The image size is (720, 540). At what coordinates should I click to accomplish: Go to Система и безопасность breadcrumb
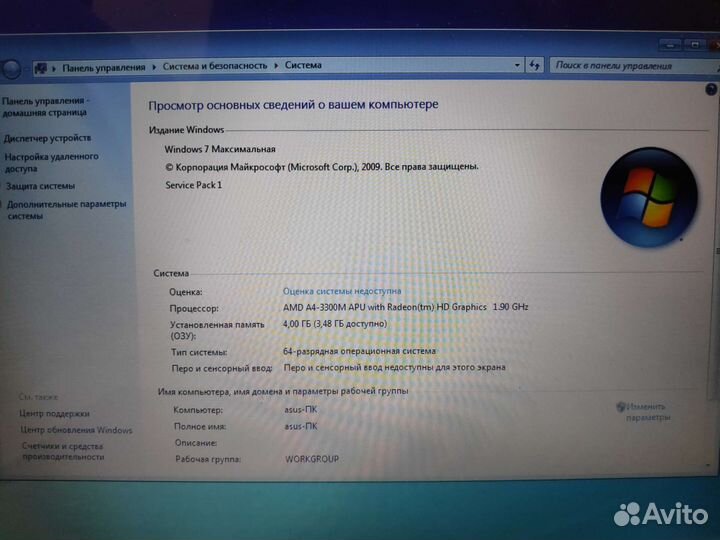(x=214, y=66)
